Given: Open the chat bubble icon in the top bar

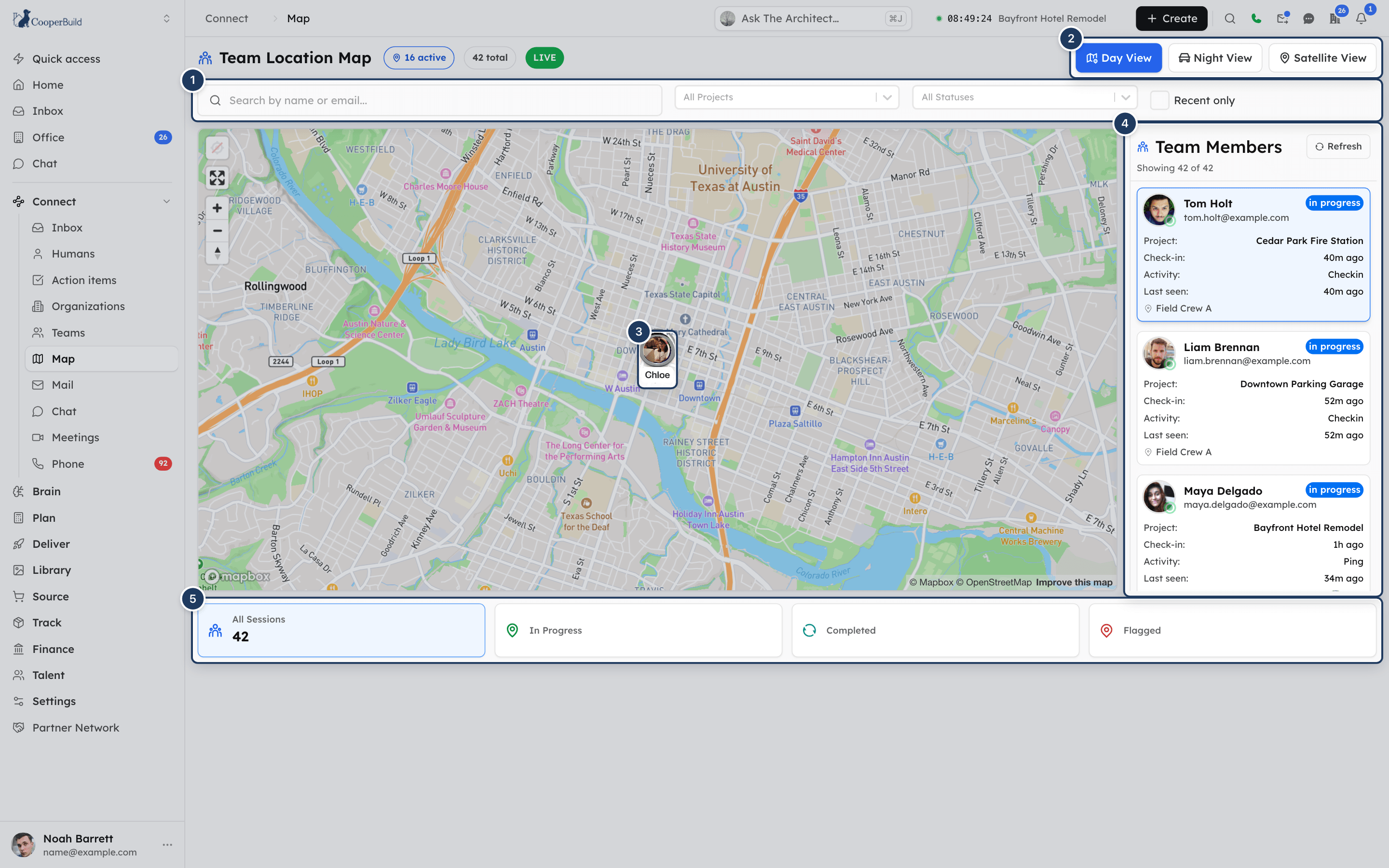Looking at the screenshot, I should [x=1308, y=18].
